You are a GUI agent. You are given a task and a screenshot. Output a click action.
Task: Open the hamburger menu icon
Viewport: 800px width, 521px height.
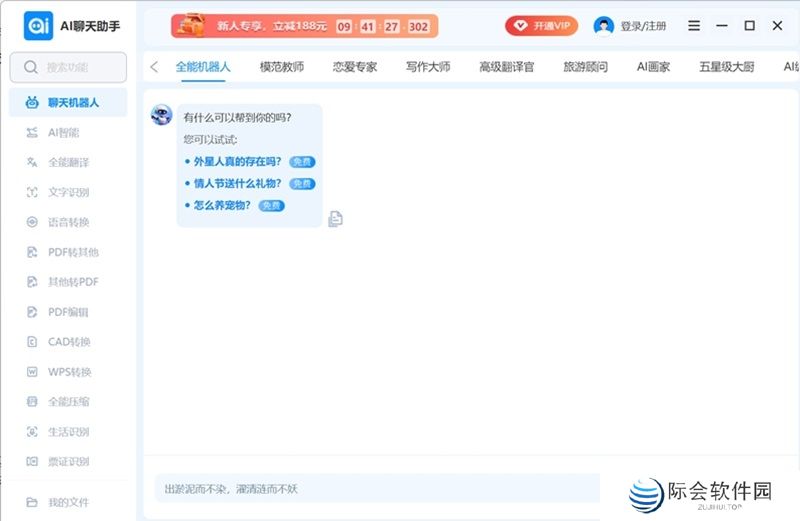click(694, 26)
